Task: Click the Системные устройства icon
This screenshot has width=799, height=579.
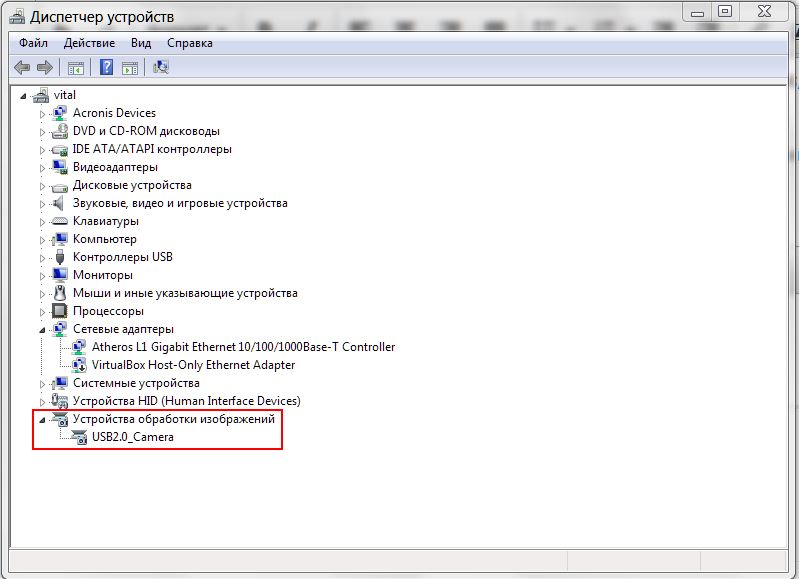Action: (60, 383)
